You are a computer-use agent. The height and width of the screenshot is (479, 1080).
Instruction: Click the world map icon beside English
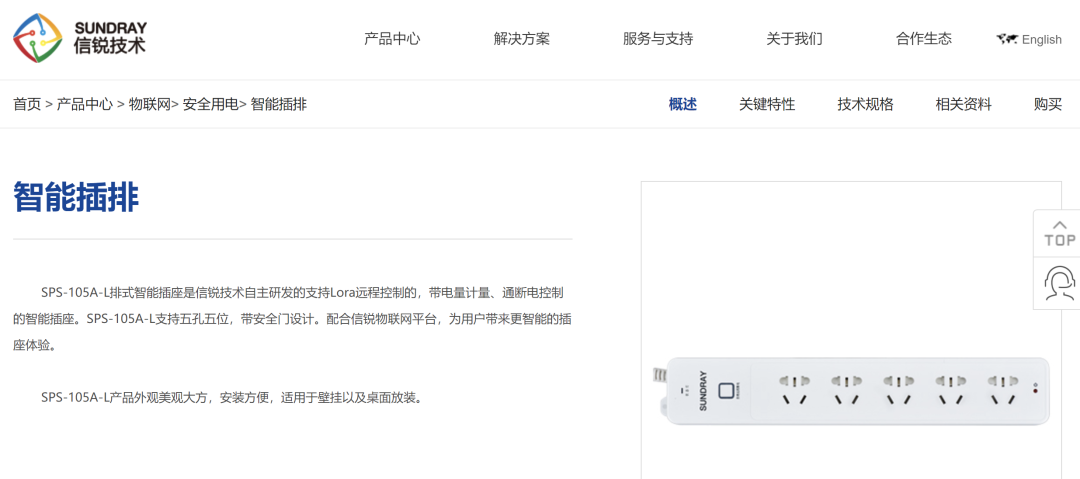(x=1007, y=39)
